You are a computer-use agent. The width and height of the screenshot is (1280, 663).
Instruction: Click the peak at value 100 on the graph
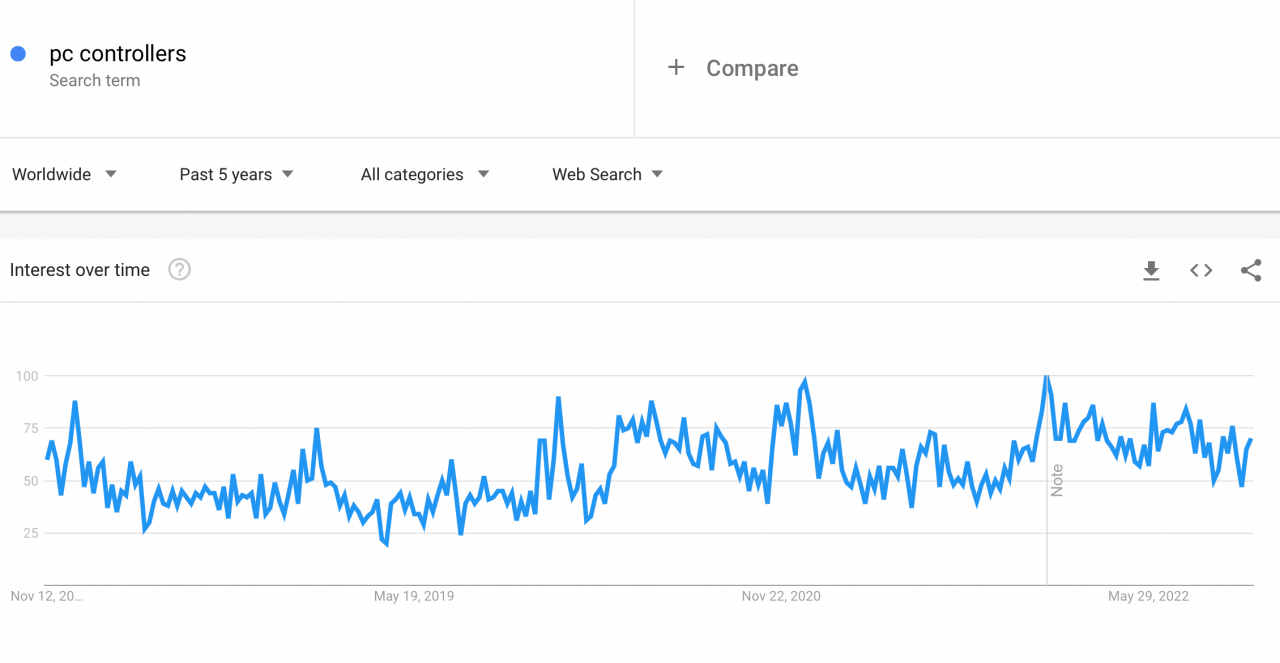pos(1047,376)
